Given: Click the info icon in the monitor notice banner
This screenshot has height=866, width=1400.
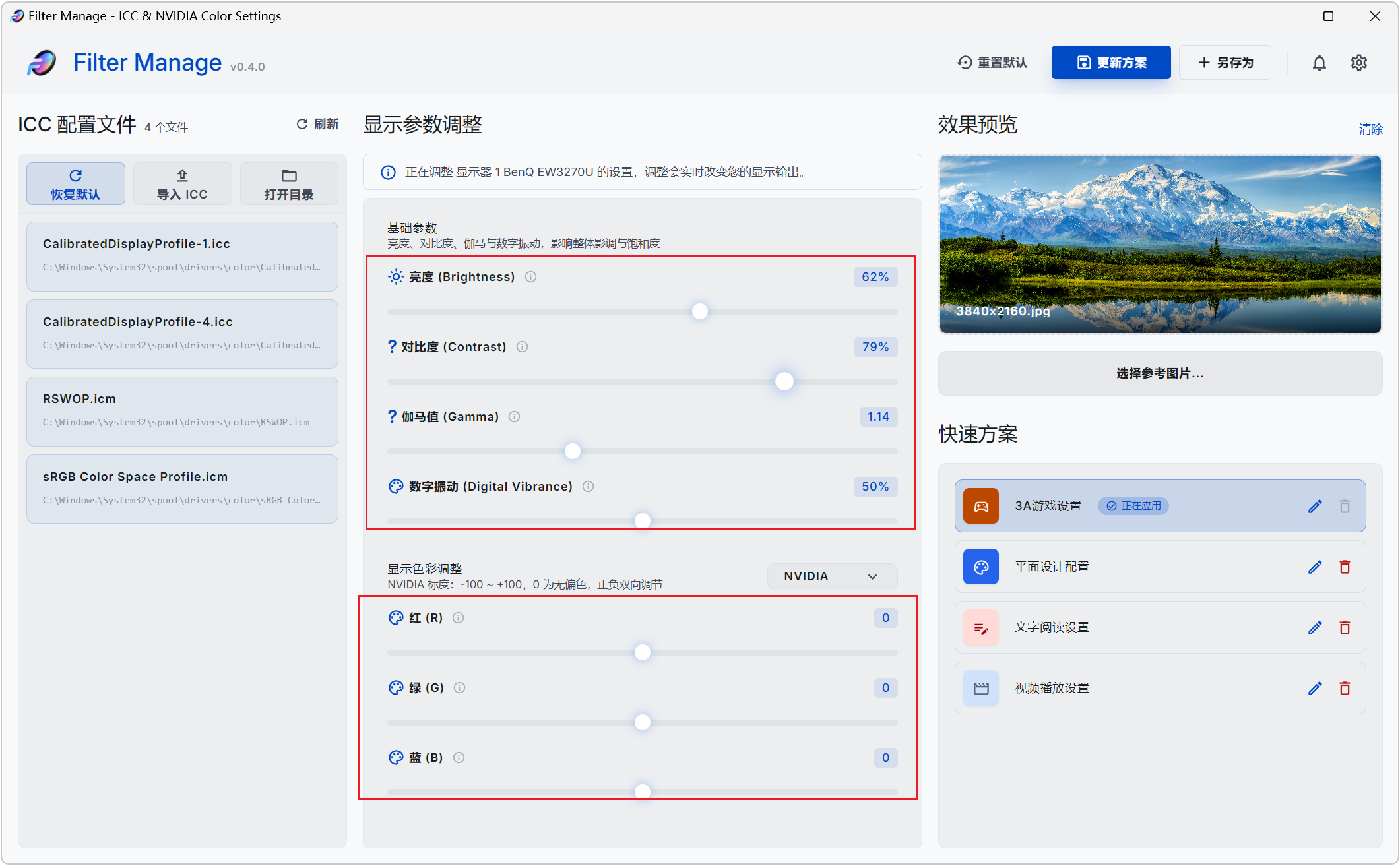Looking at the screenshot, I should (388, 173).
